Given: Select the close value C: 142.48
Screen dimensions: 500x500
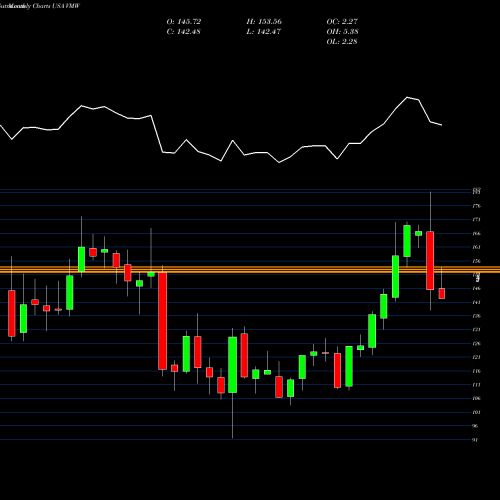Looking at the screenshot, I should [x=183, y=32].
